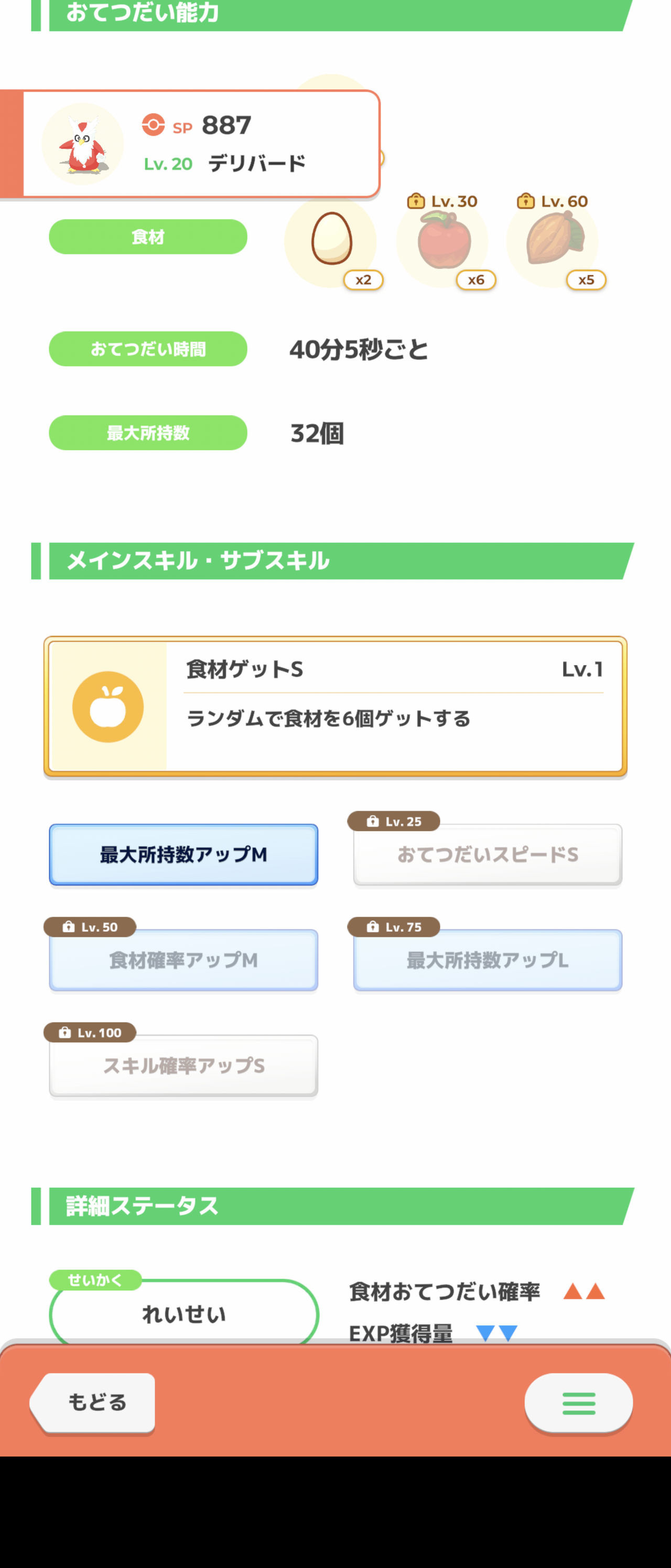This screenshot has height=1568, width=671.
Task: Tap the メインスキル・サブスキル section header
Action: (x=333, y=561)
